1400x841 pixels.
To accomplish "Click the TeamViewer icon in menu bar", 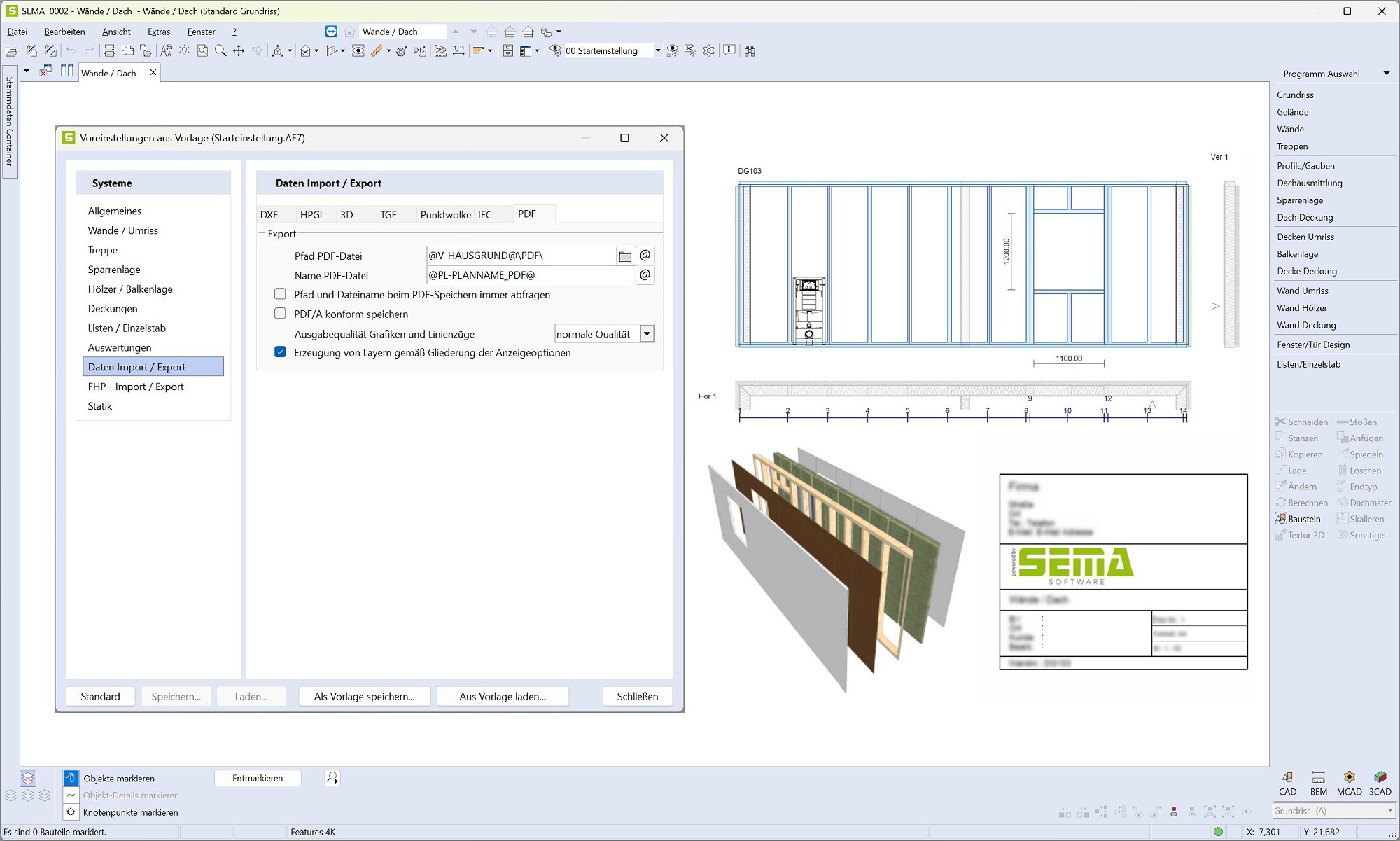I will [331, 32].
